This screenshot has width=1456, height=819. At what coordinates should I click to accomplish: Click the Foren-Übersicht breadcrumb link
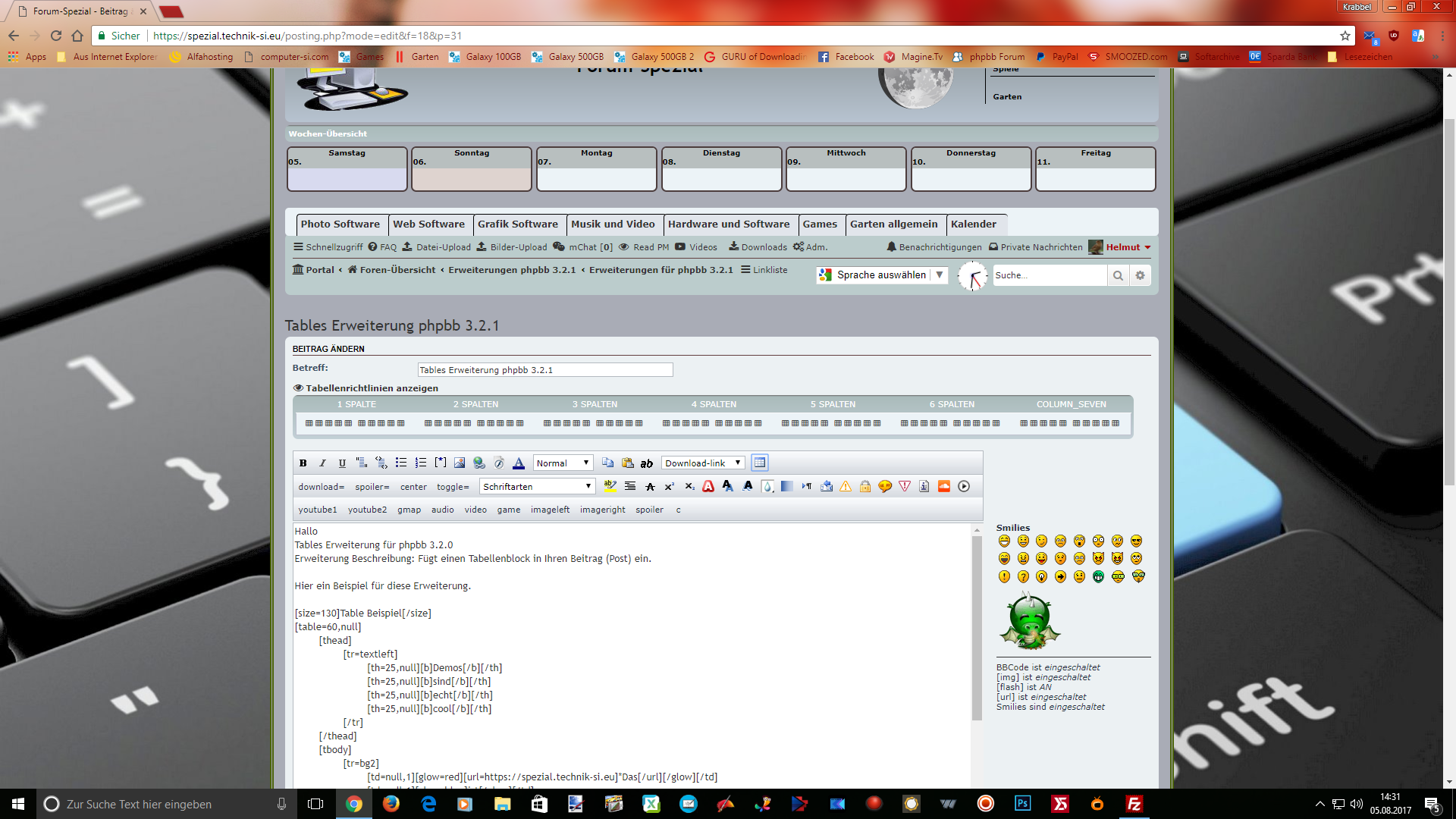397,270
